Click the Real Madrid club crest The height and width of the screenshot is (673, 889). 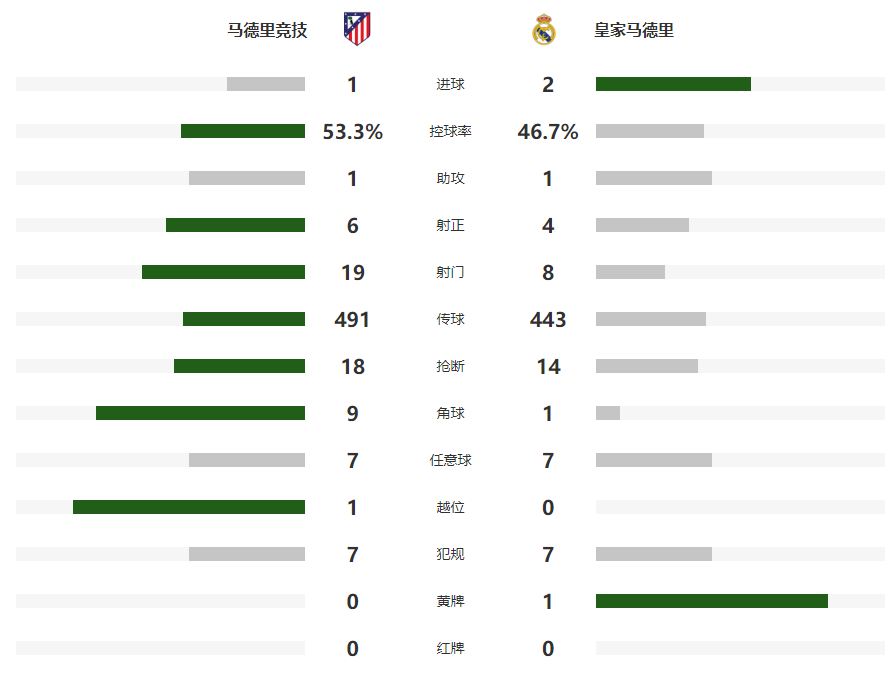(543, 30)
